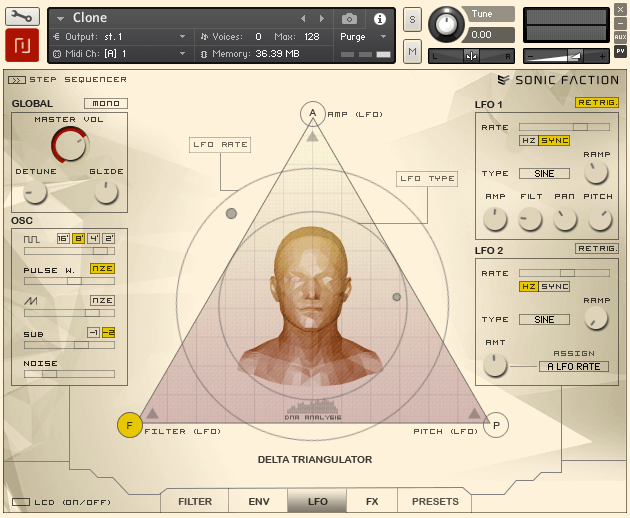Toggle pulse width NZE switch

pos(102,268)
